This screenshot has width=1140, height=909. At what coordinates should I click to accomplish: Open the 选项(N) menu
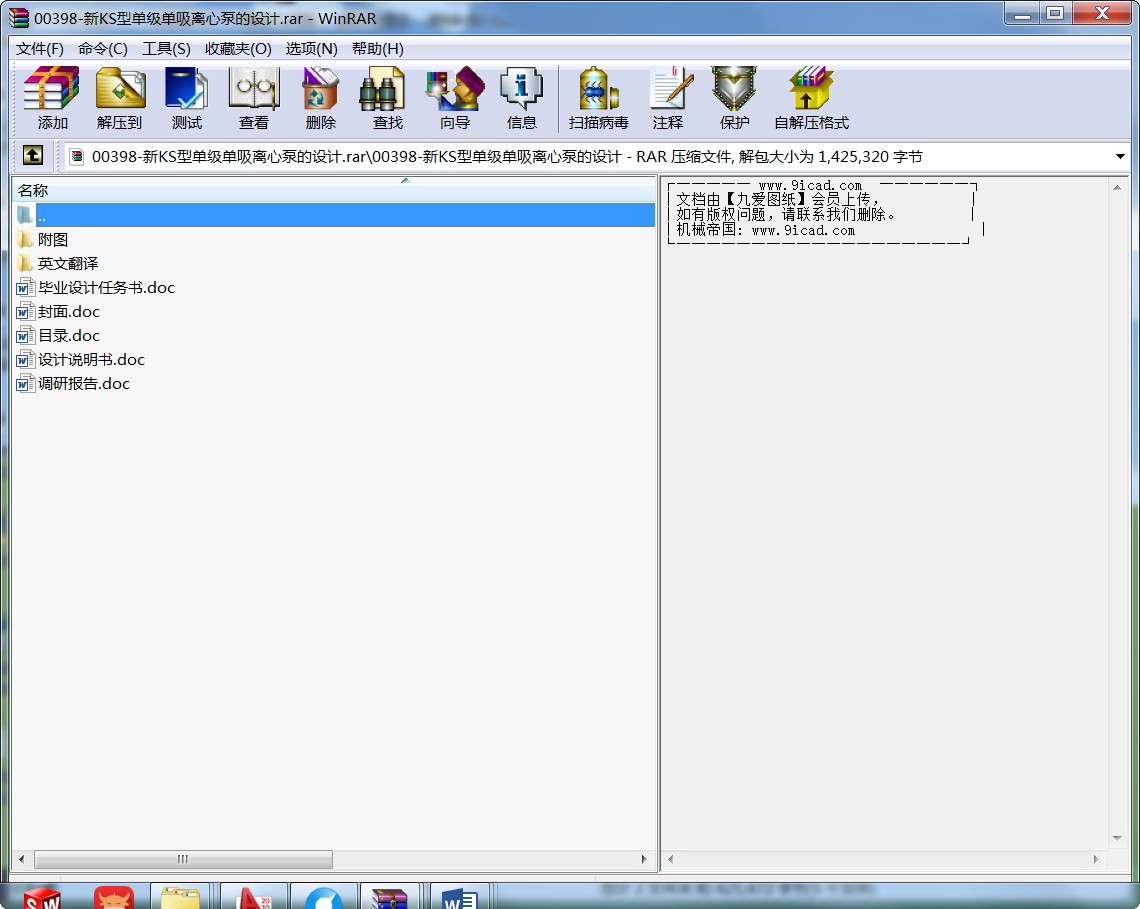pyautogui.click(x=311, y=49)
